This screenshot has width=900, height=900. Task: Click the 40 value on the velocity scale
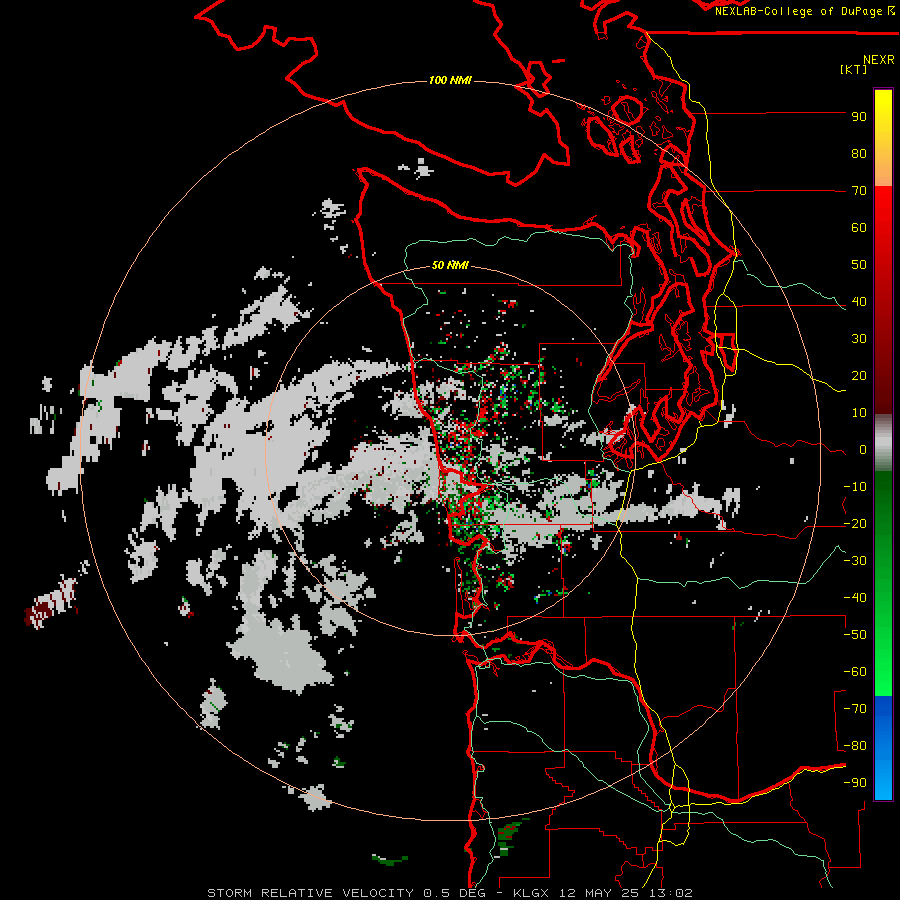pos(859,302)
